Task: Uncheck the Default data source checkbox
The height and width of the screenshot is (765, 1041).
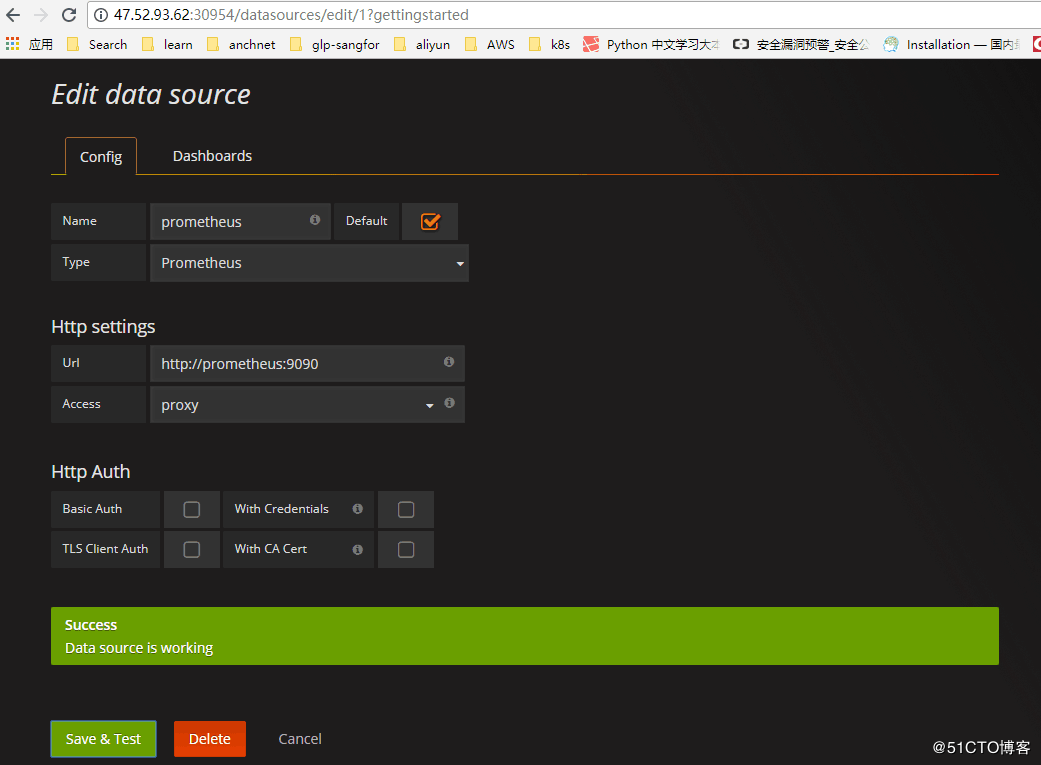Action: coord(430,221)
